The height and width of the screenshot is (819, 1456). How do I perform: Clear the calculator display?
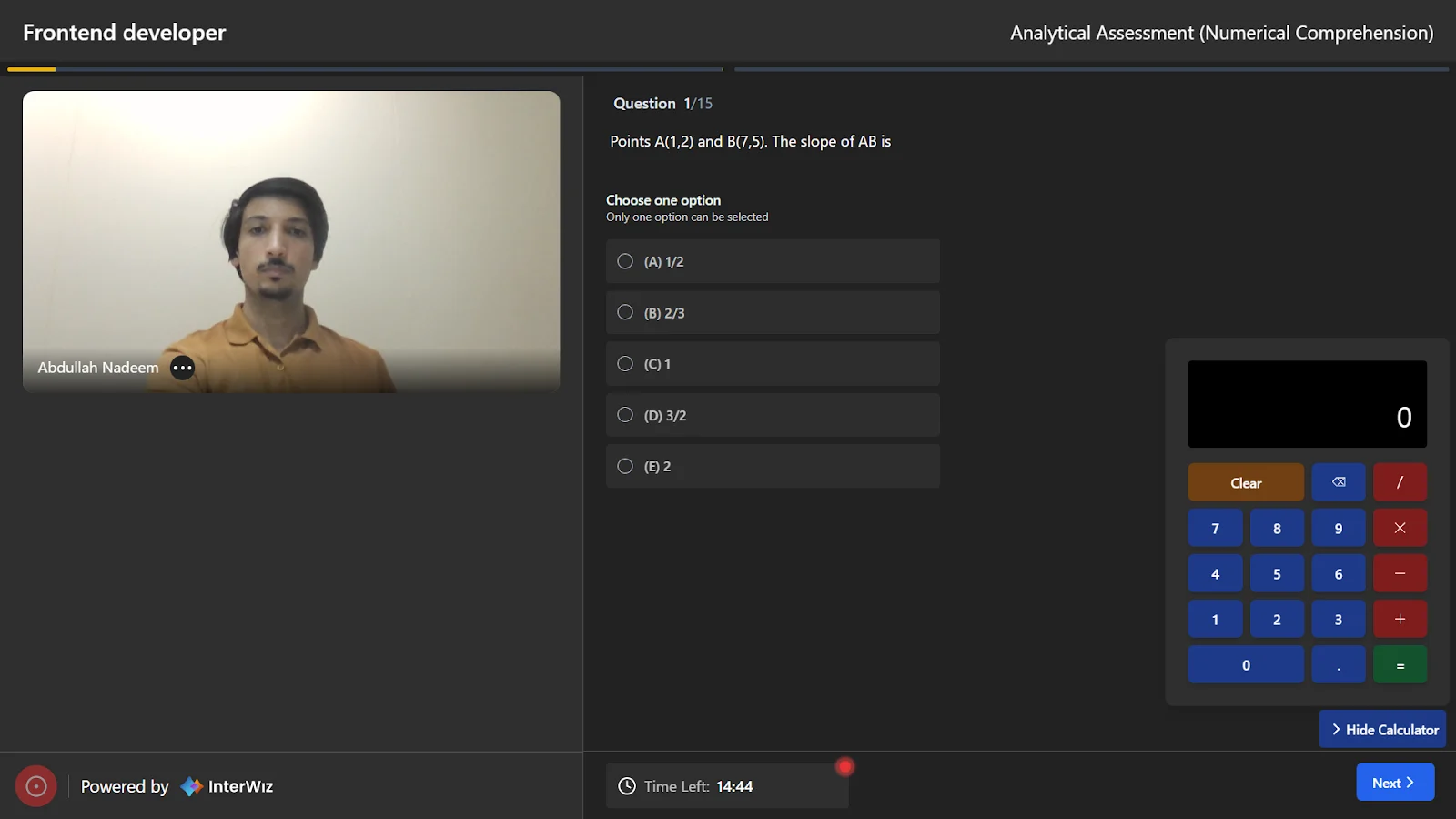[x=1246, y=482]
